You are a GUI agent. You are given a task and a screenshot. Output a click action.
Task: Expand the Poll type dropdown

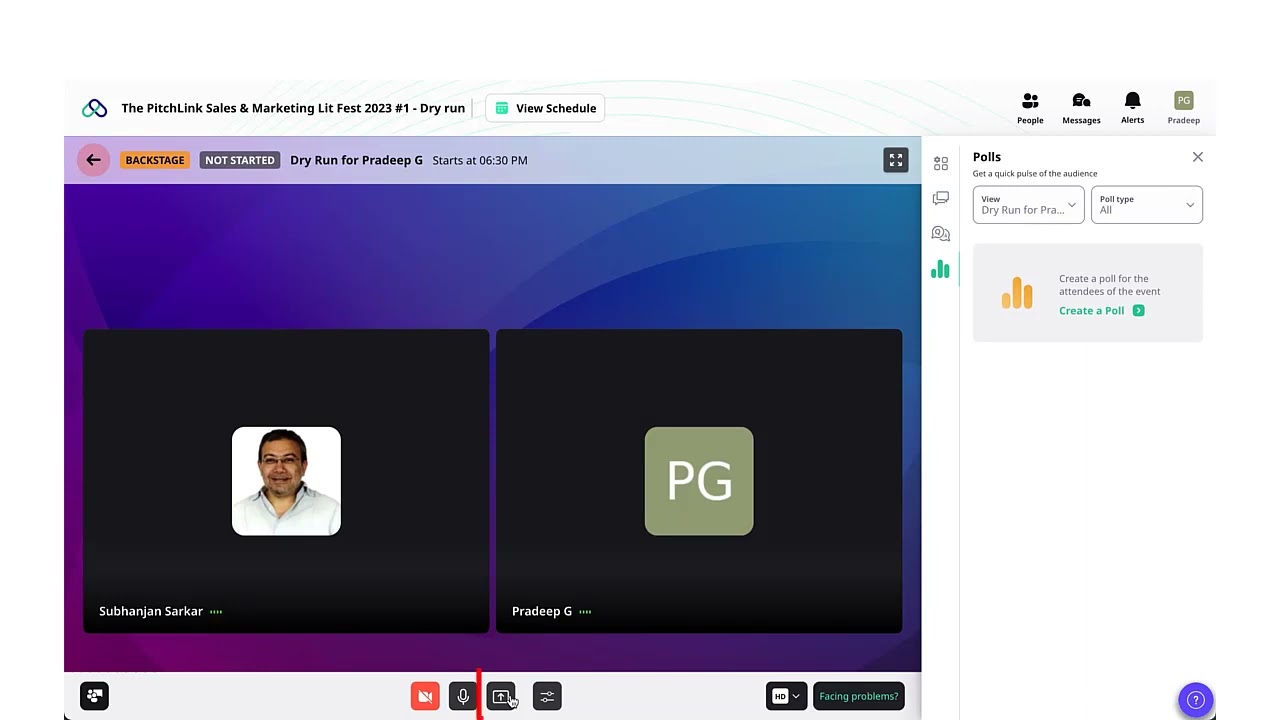click(1146, 205)
